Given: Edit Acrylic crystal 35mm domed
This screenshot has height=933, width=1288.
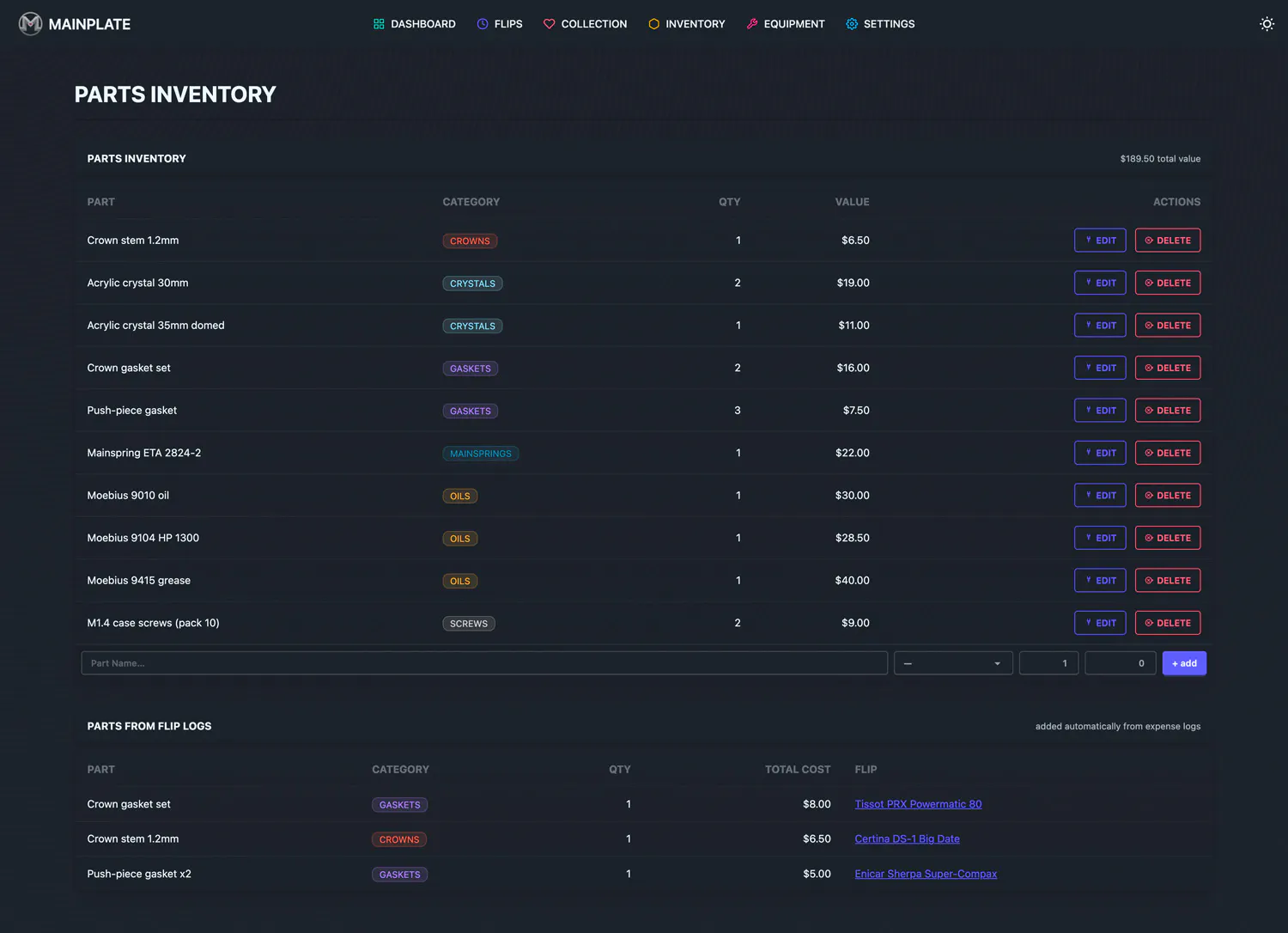Looking at the screenshot, I should 1100,326.
